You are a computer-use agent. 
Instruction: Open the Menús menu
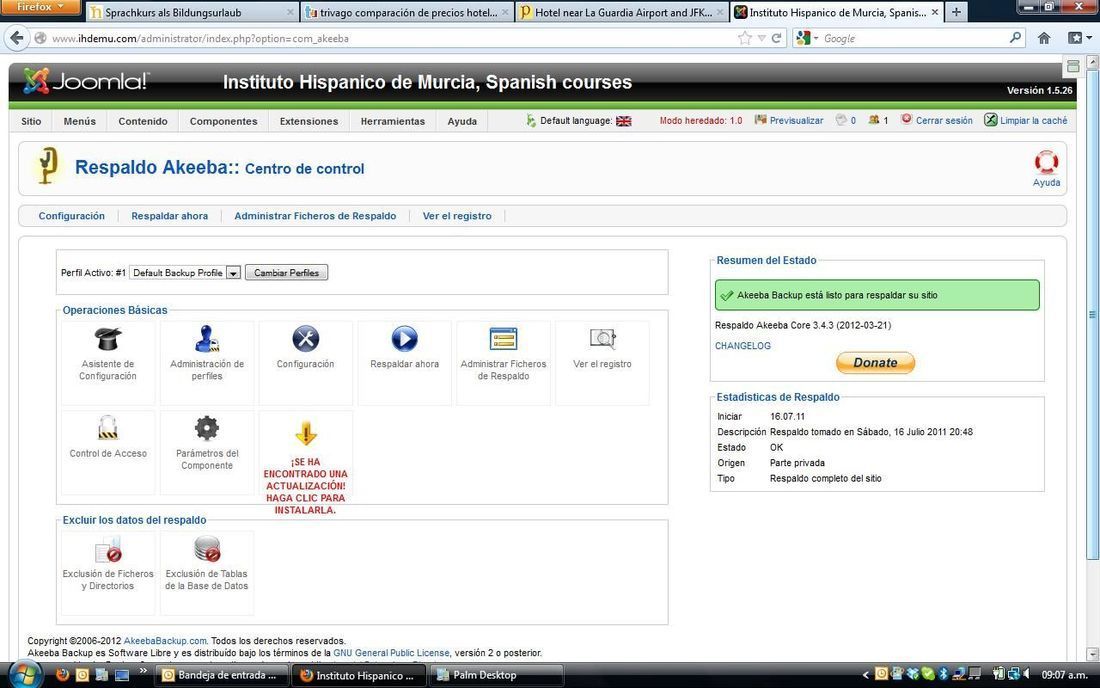(79, 121)
